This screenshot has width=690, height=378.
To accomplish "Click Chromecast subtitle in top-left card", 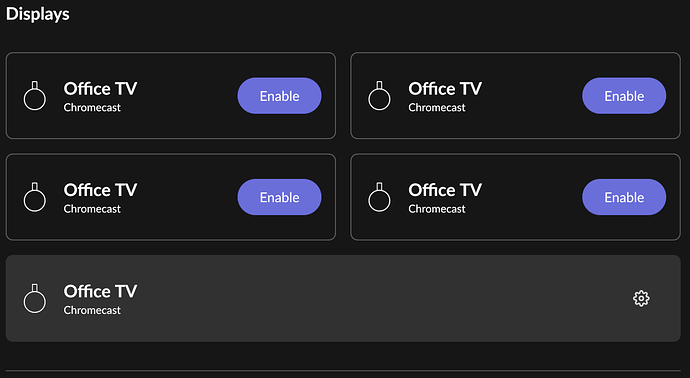I will (92, 108).
